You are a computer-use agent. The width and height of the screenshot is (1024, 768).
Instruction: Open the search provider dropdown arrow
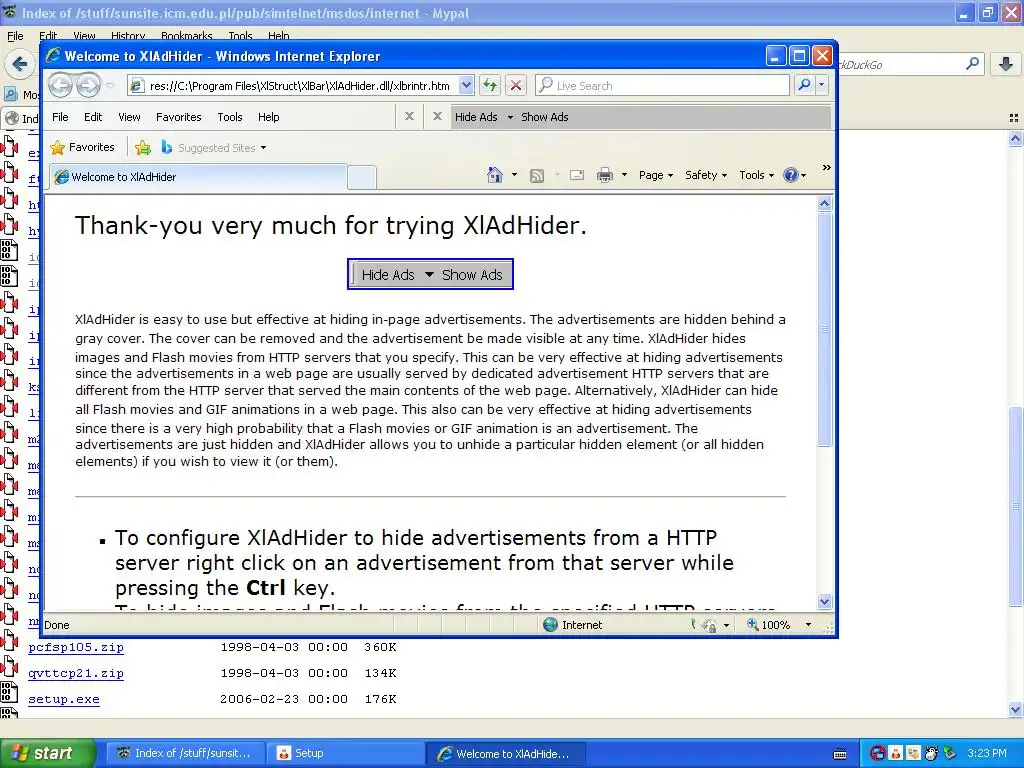coord(822,85)
